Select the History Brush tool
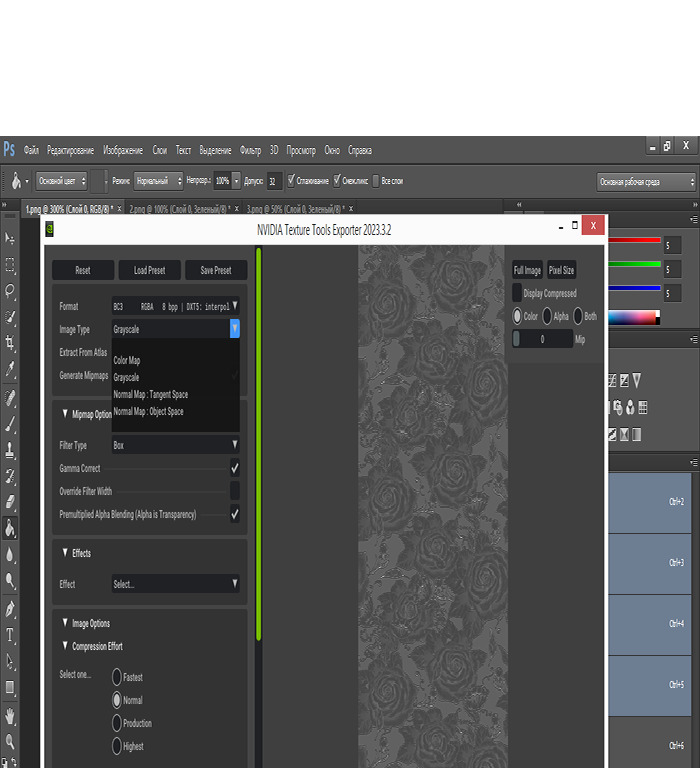700x768 pixels. (10, 476)
